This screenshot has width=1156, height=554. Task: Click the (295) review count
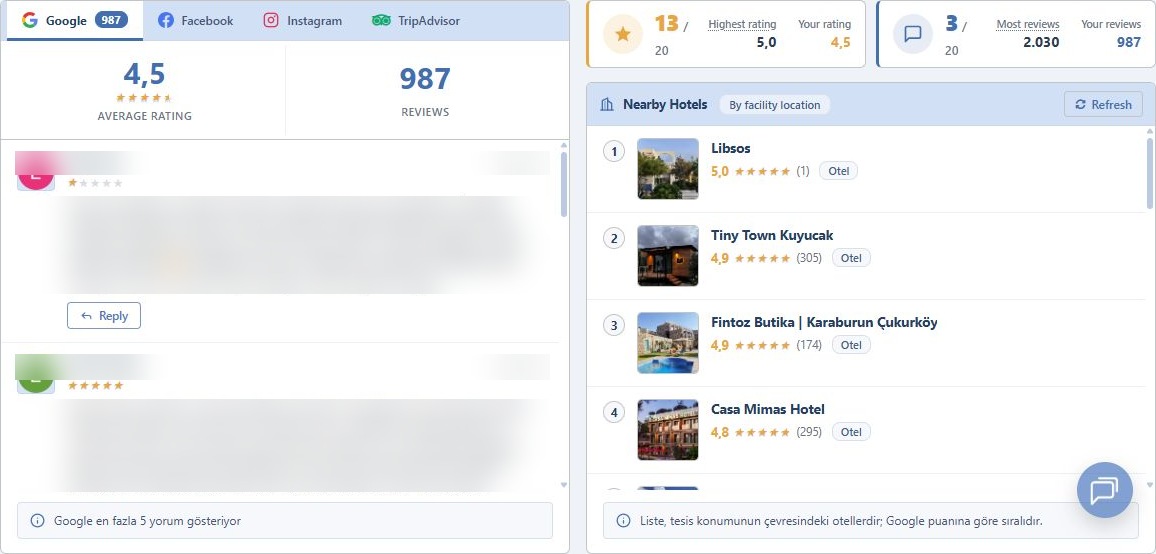[809, 432]
